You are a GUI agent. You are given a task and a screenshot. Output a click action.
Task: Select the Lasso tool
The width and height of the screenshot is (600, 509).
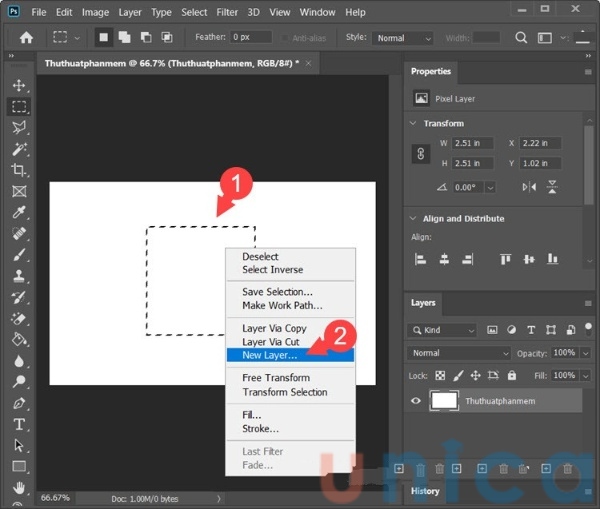(19, 127)
